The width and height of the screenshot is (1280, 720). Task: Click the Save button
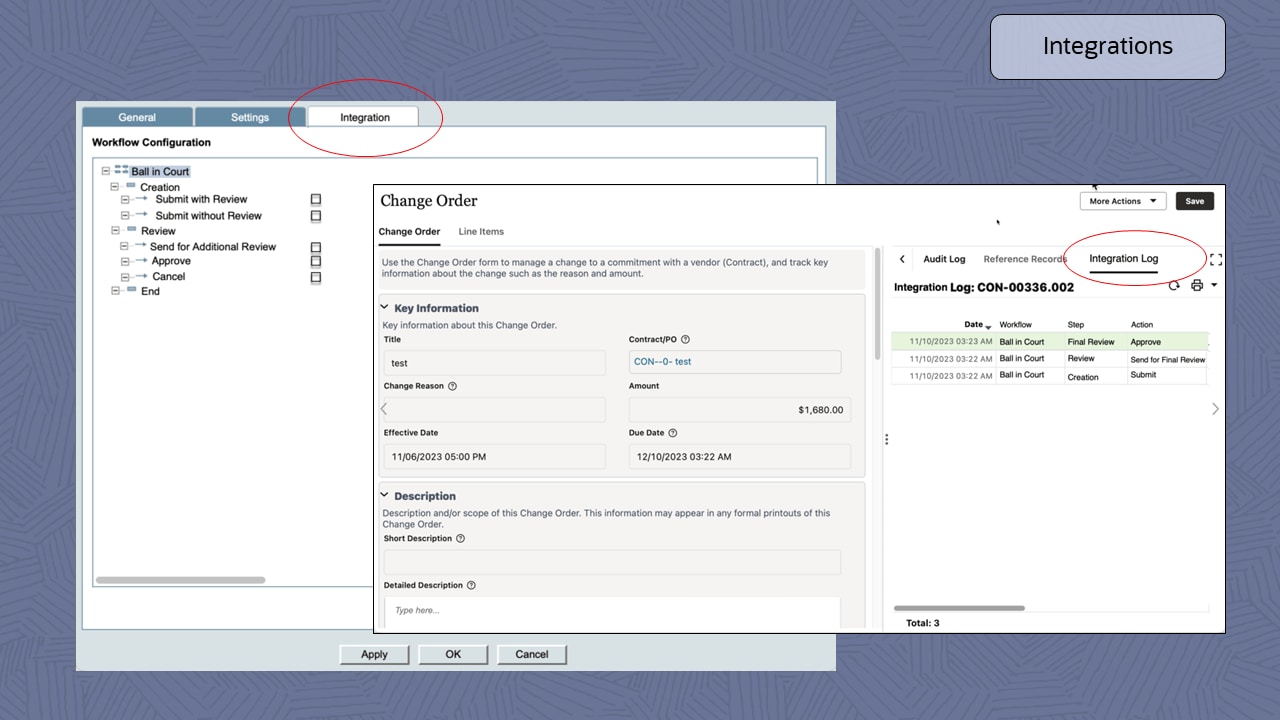click(x=1194, y=201)
